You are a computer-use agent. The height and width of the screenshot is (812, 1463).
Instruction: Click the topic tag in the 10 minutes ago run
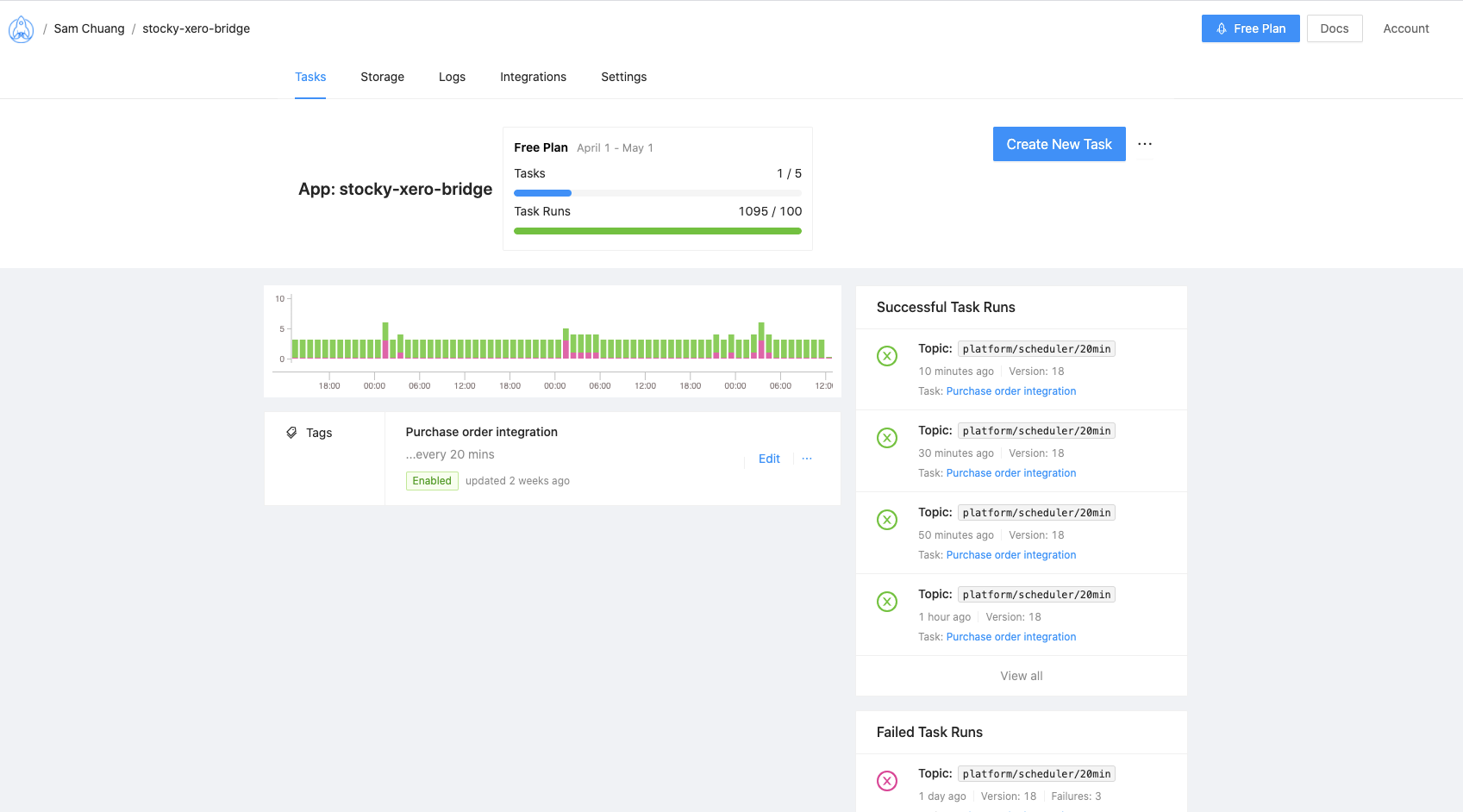click(x=1036, y=349)
